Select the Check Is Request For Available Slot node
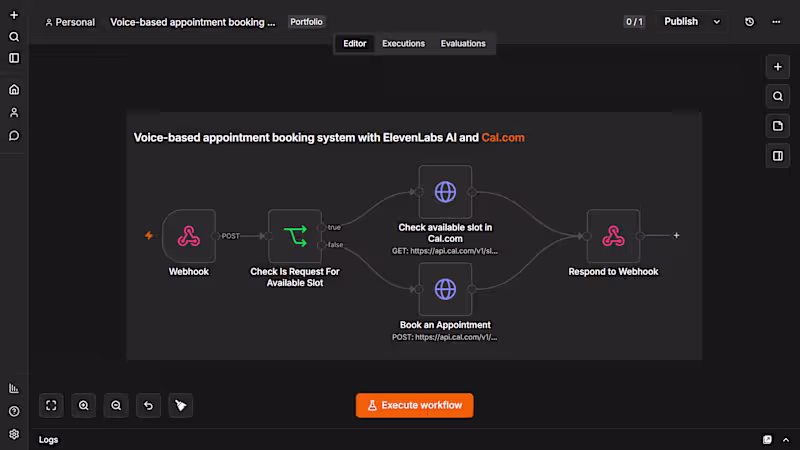 (x=295, y=236)
